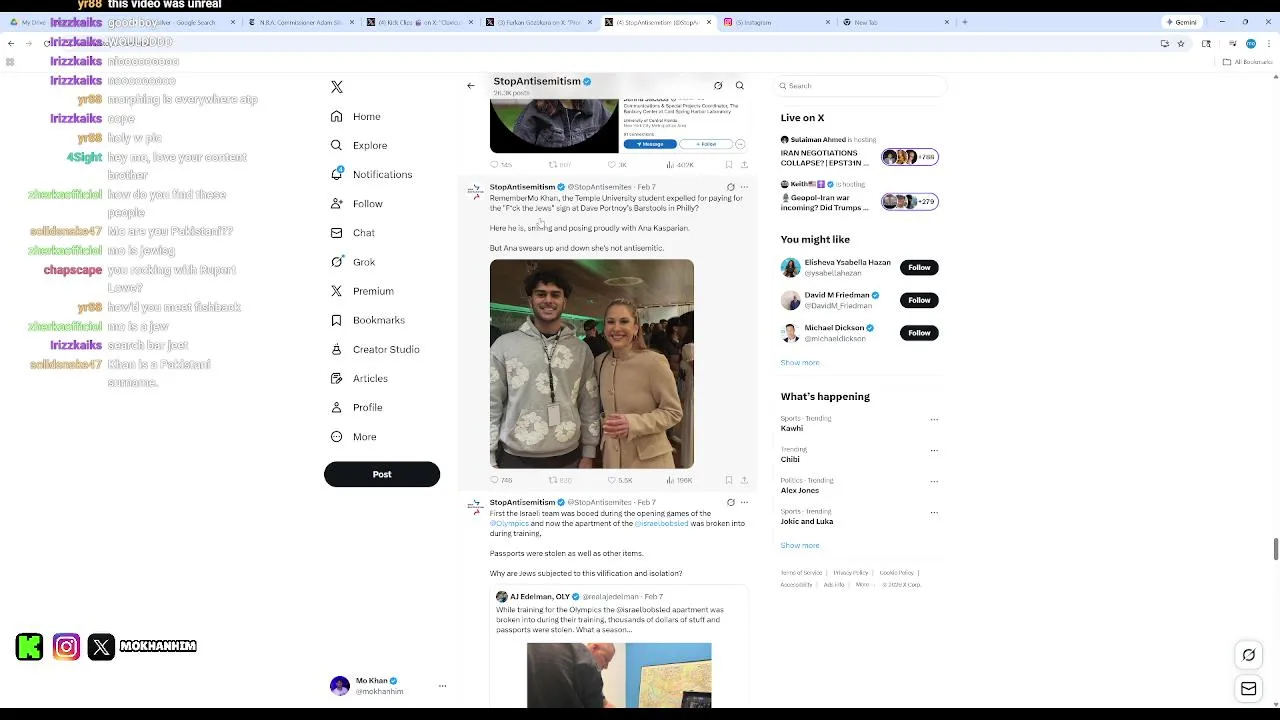The height and width of the screenshot is (720, 1280).
Task: Open the floating Messages envelope button
Action: click(1248, 689)
